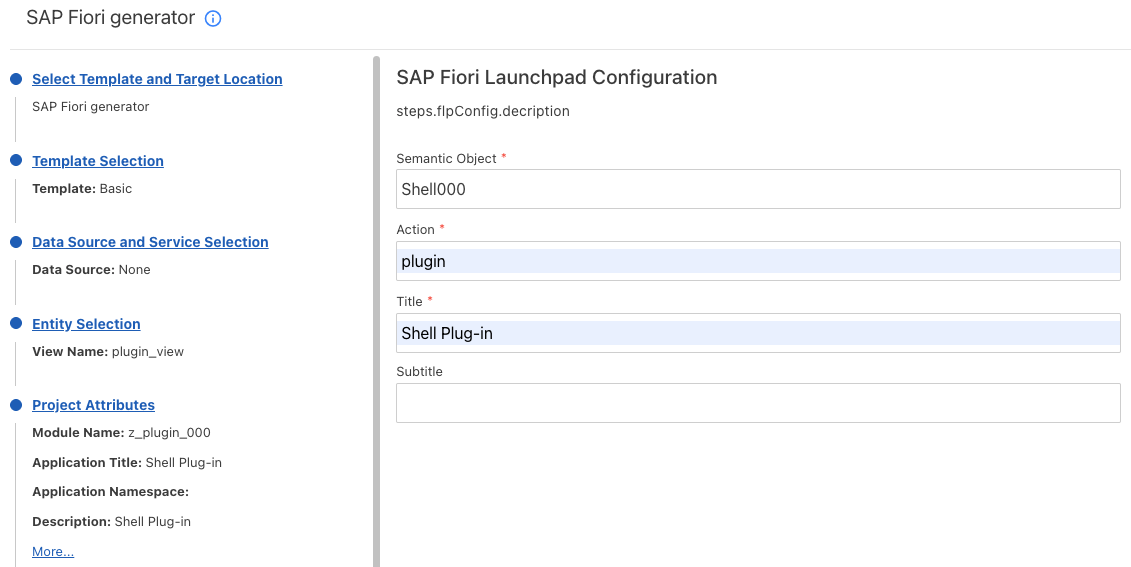The height and width of the screenshot is (567, 1131).
Task: Focus the Action field containing plugin
Action: (x=758, y=261)
